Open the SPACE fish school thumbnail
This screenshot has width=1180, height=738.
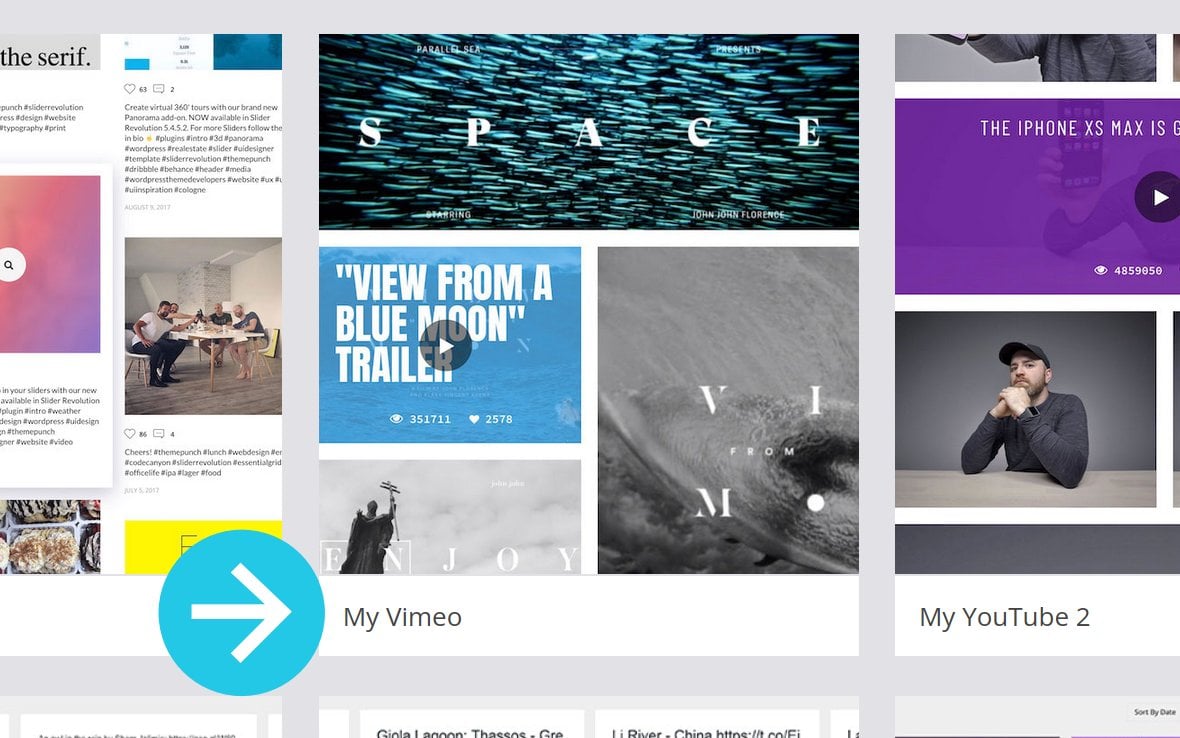click(588, 132)
